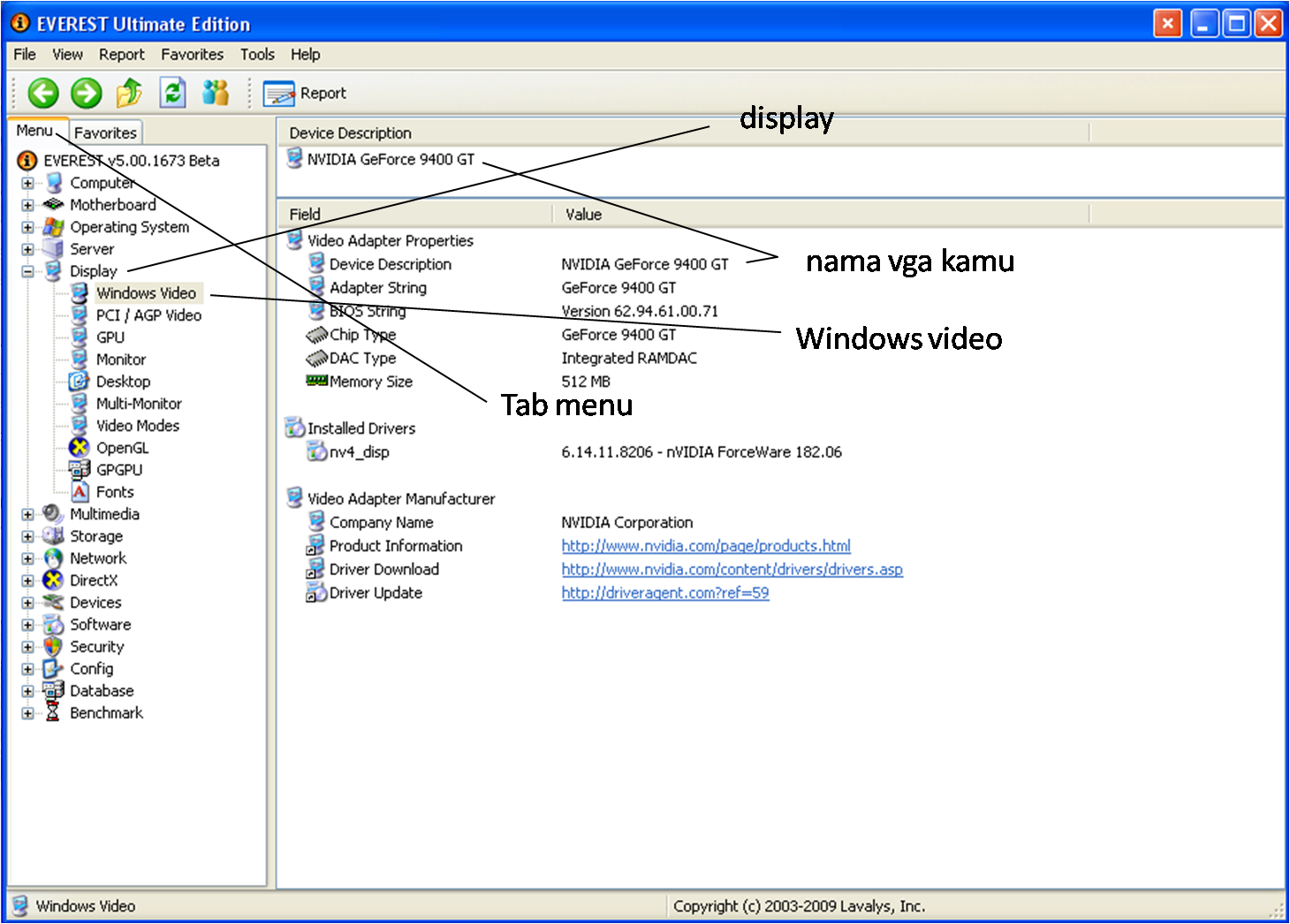This screenshot has height=924, width=1290.
Task: Click the Fonts icon under Display
Action: click(x=80, y=492)
